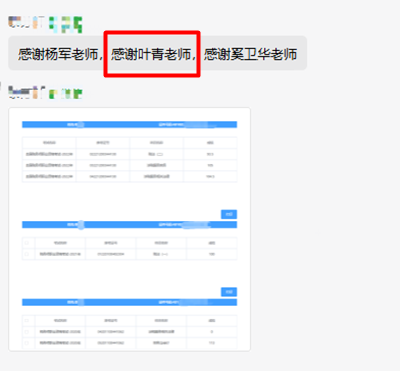Open the shared score table image message
This screenshot has width=400, height=371.
pyautogui.click(x=129, y=229)
